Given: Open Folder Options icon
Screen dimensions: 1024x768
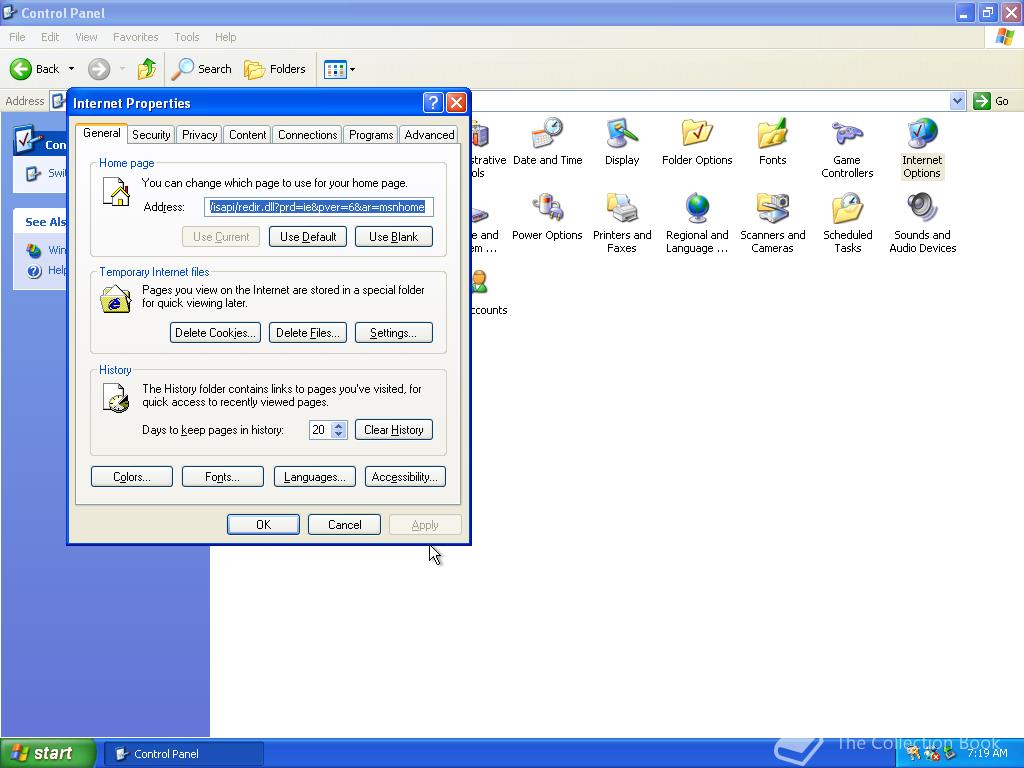Looking at the screenshot, I should click(697, 142).
